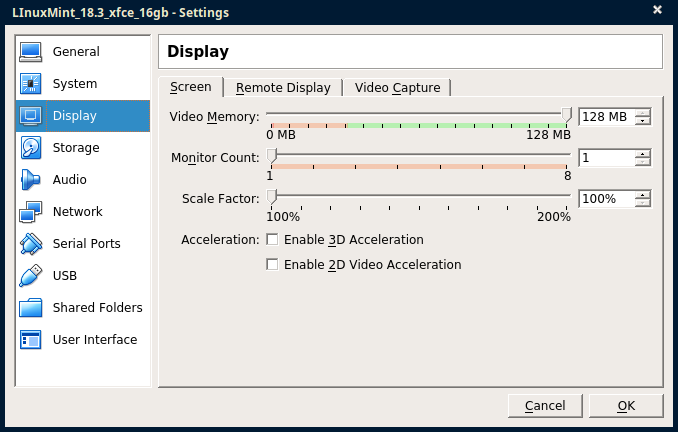678x432 pixels.
Task: Click the Serial Ports connector icon
Action: point(30,244)
